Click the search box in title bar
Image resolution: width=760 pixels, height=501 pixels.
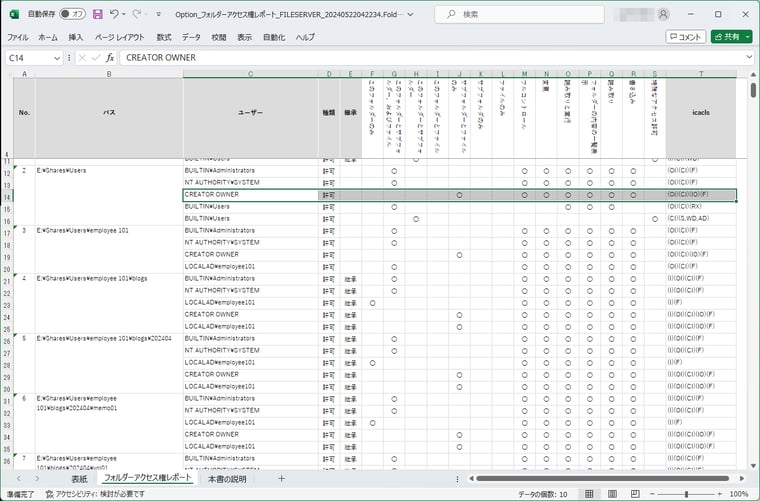click(519, 15)
